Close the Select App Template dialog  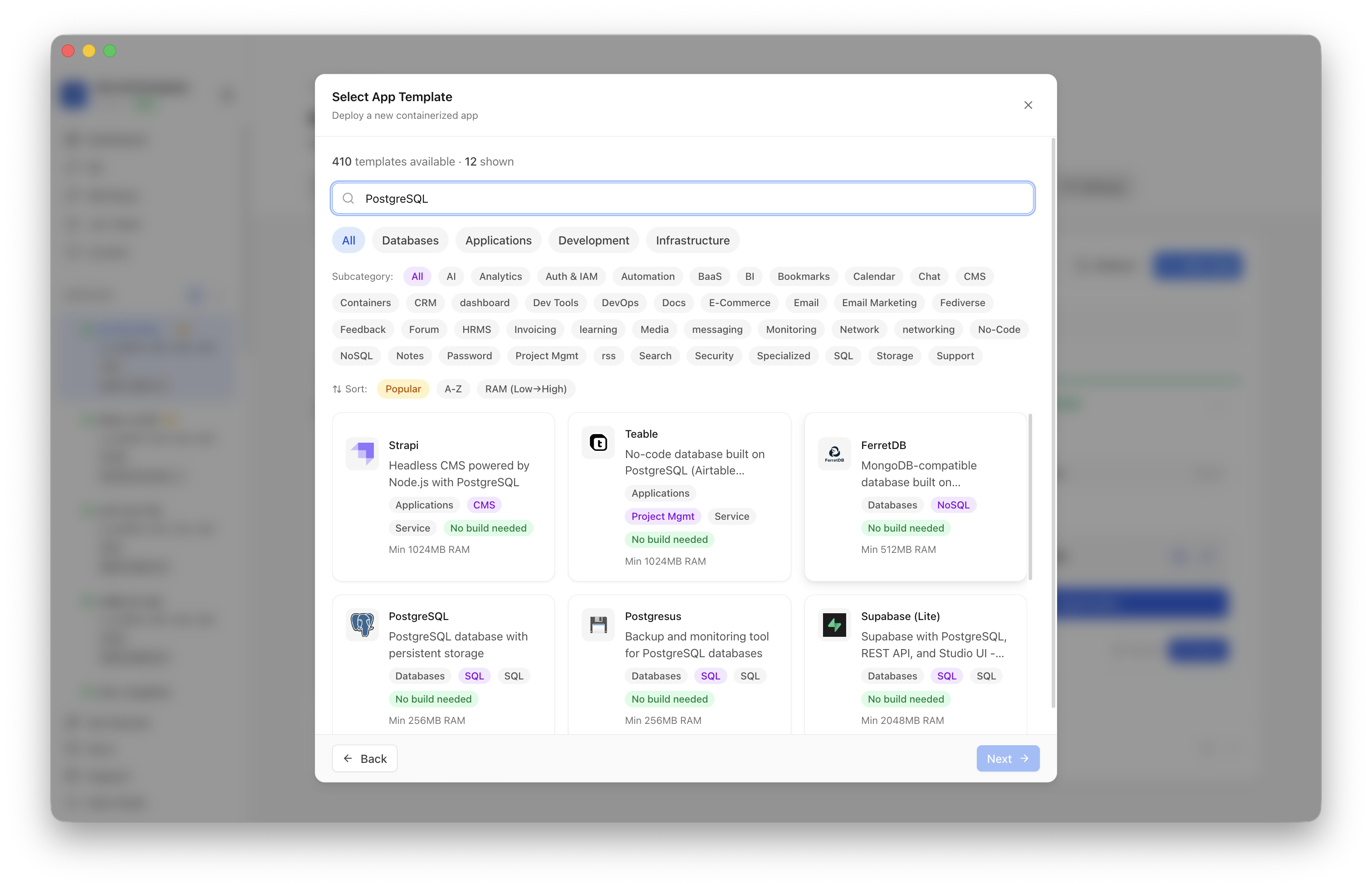coord(1028,105)
